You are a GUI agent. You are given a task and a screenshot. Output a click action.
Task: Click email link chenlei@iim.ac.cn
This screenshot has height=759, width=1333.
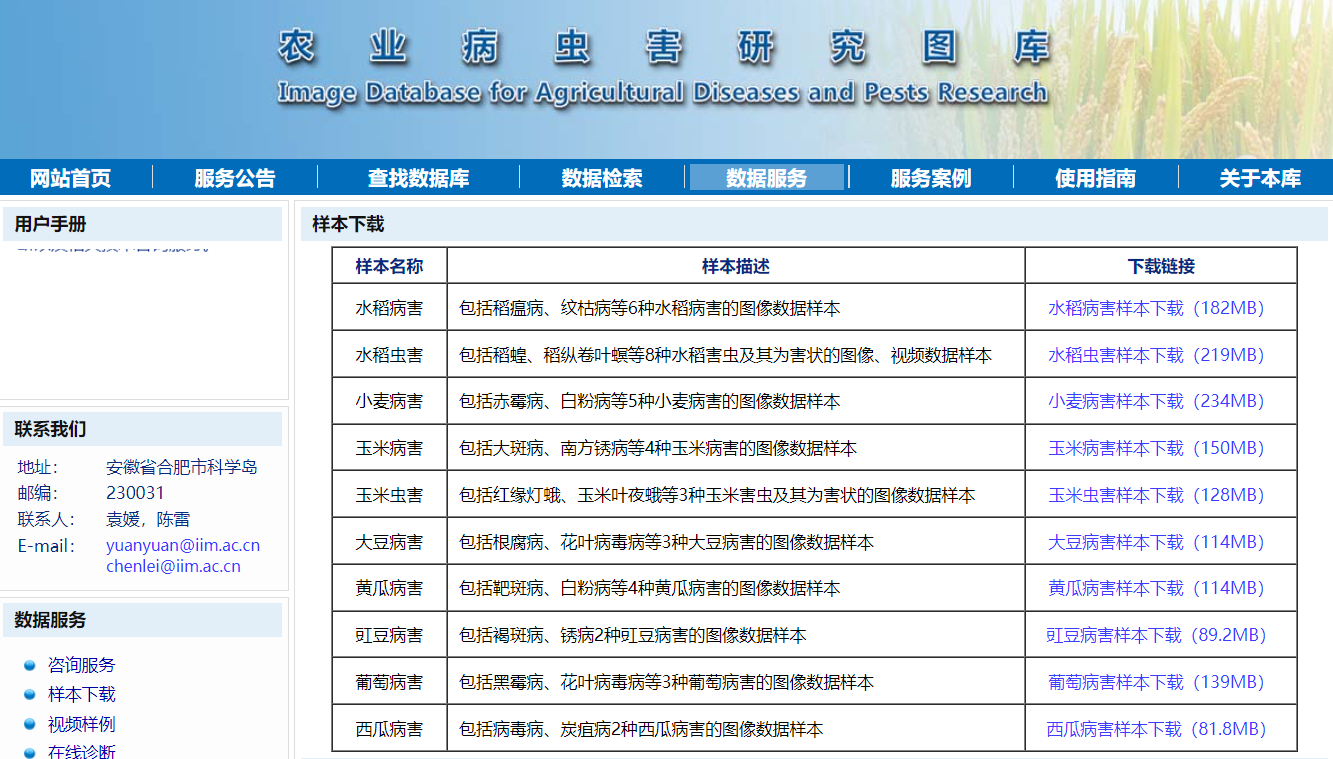pos(173,566)
